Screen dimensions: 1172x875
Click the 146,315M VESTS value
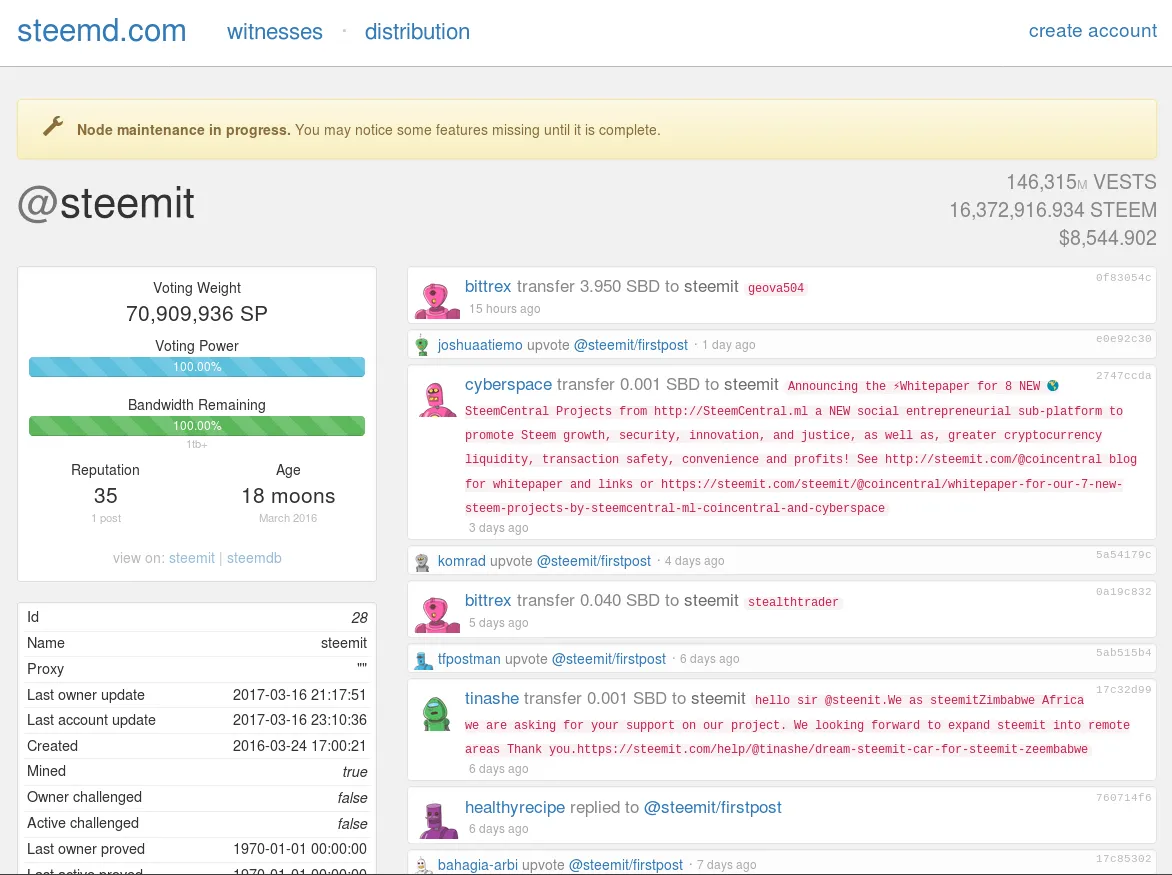(1081, 182)
